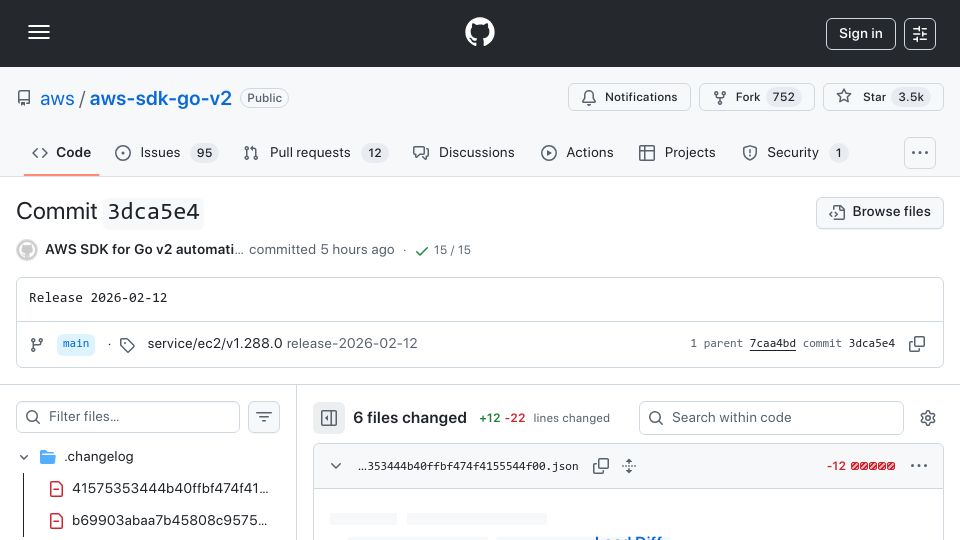Select file 41575353444b40ffbf474f41… in tree
960x540 pixels.
tap(170, 489)
